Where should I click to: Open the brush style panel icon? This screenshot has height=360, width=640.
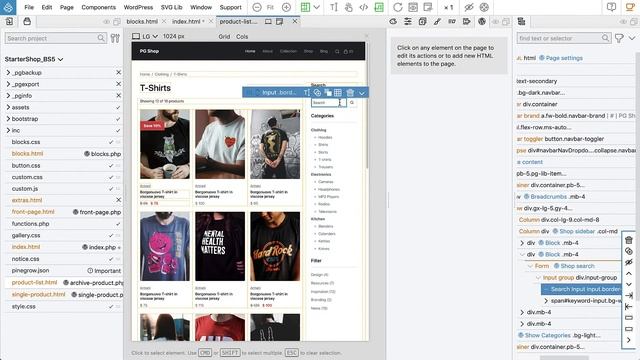coord(437,21)
